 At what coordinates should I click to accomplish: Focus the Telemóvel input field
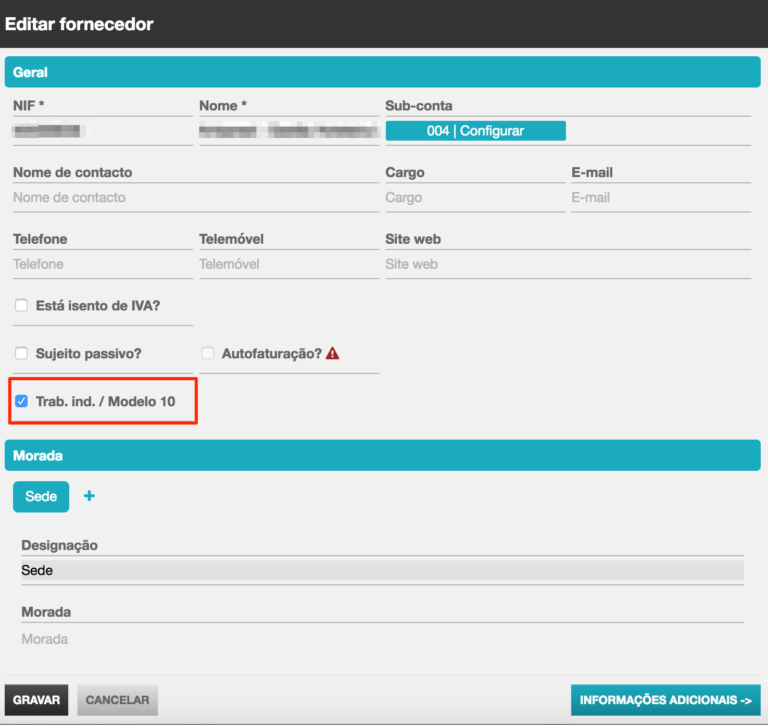[x=288, y=264]
